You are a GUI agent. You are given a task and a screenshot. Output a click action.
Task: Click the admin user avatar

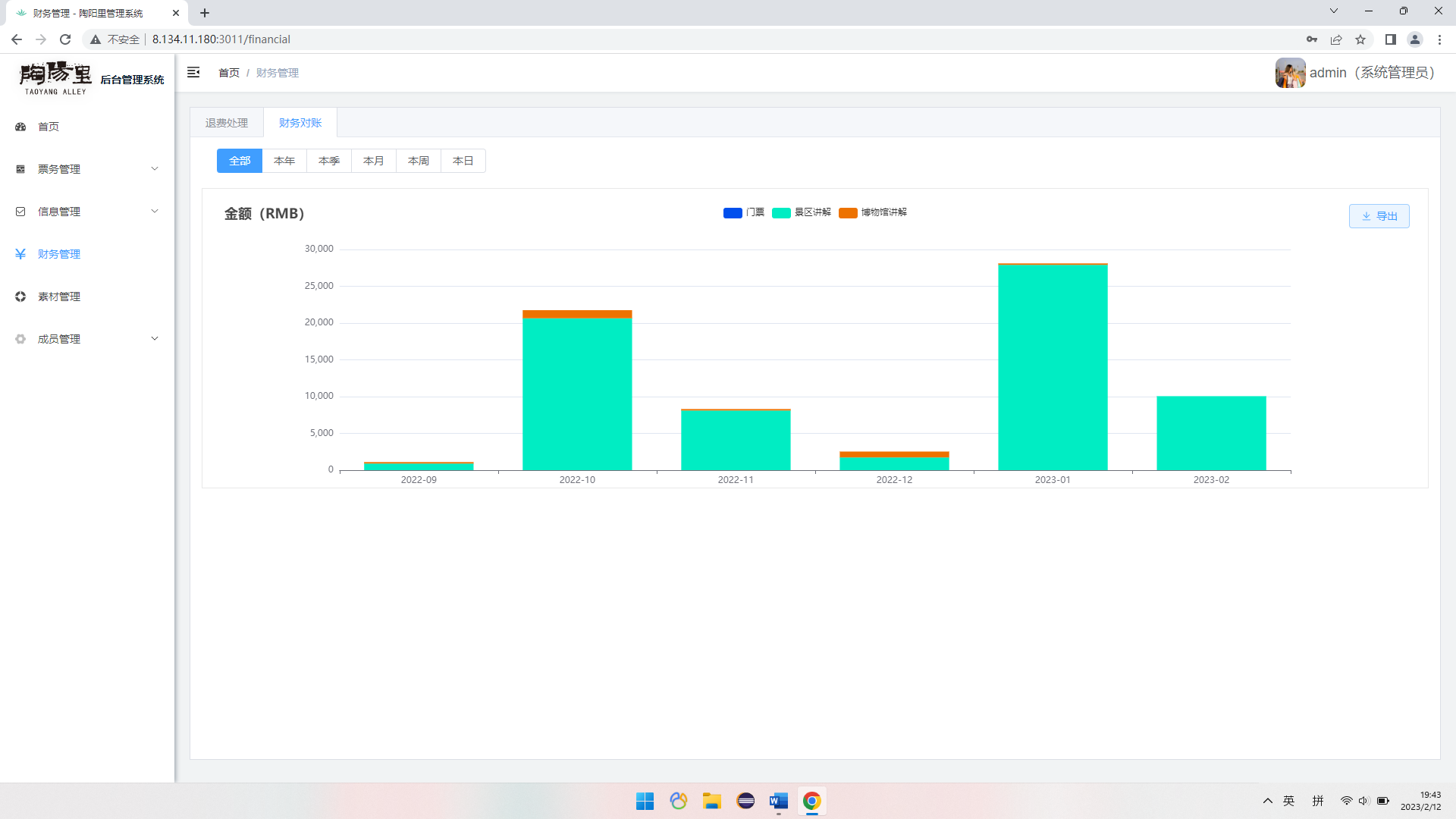[x=1290, y=73]
